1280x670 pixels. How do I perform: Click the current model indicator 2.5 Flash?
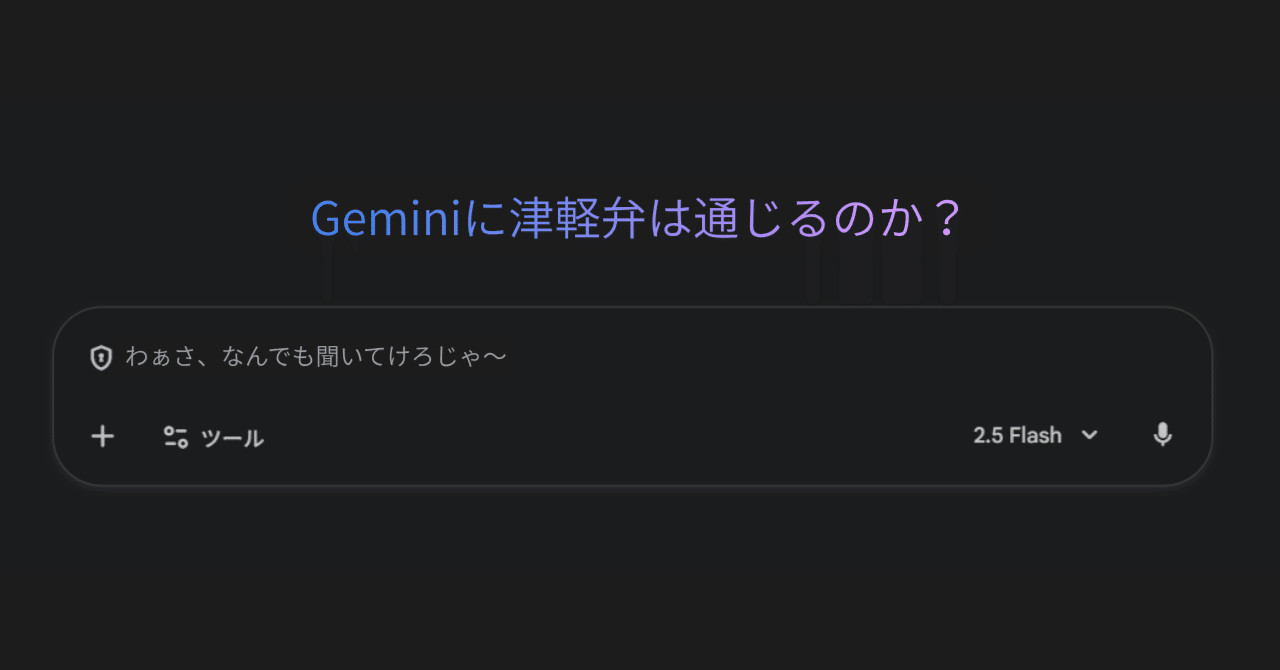click(x=1017, y=435)
